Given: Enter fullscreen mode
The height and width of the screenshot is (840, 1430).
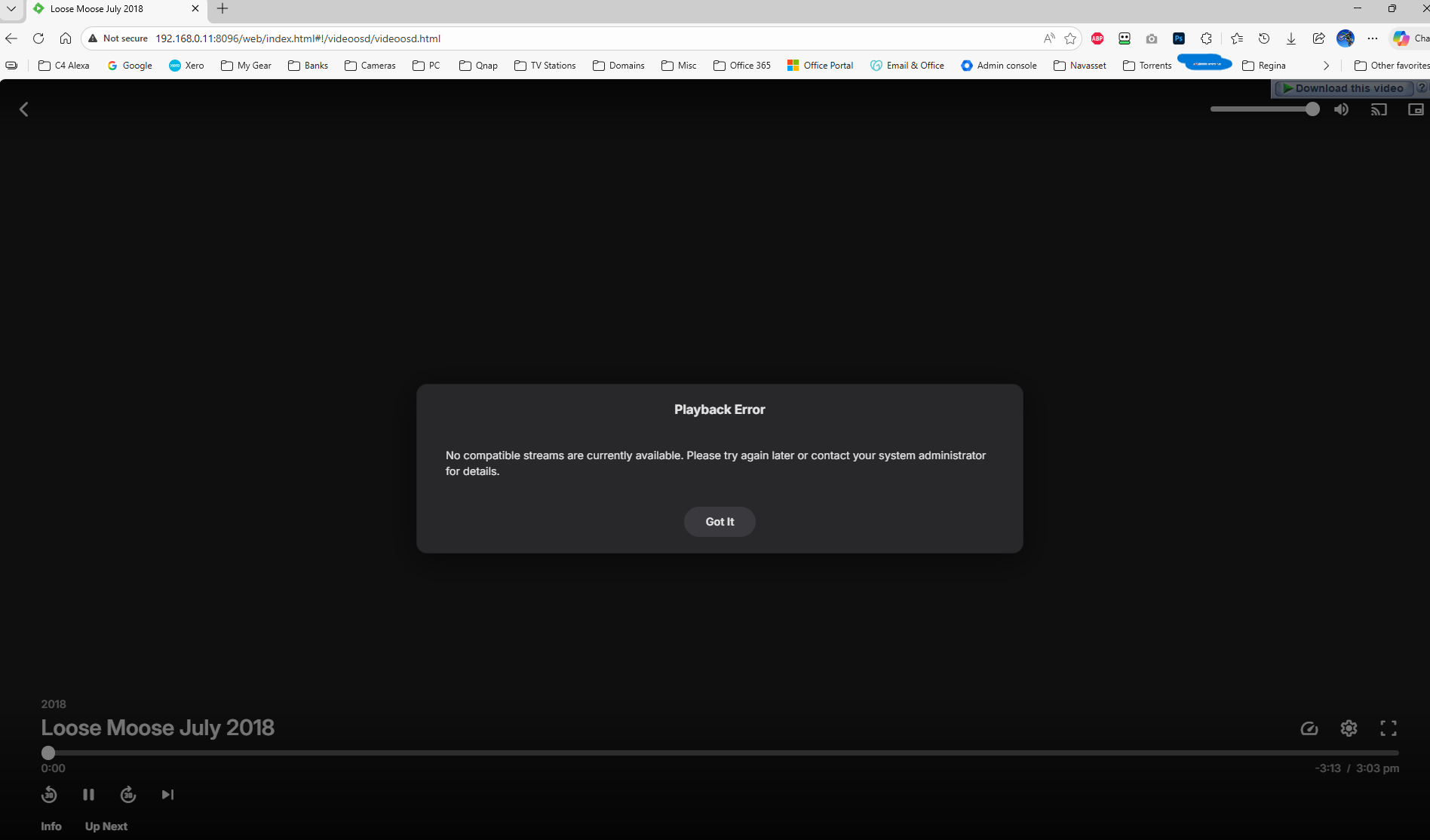Looking at the screenshot, I should pyautogui.click(x=1389, y=728).
